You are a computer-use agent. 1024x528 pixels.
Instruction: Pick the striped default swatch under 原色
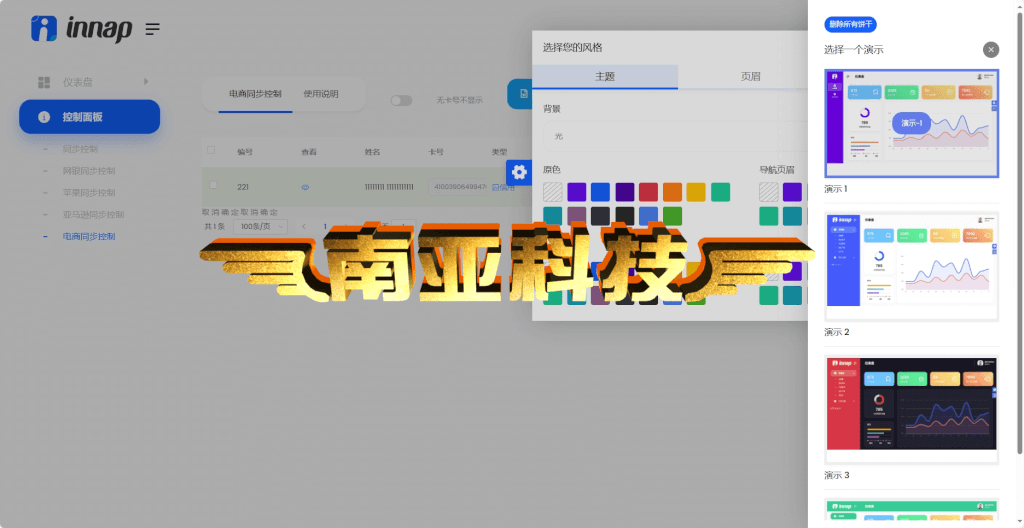(552, 192)
